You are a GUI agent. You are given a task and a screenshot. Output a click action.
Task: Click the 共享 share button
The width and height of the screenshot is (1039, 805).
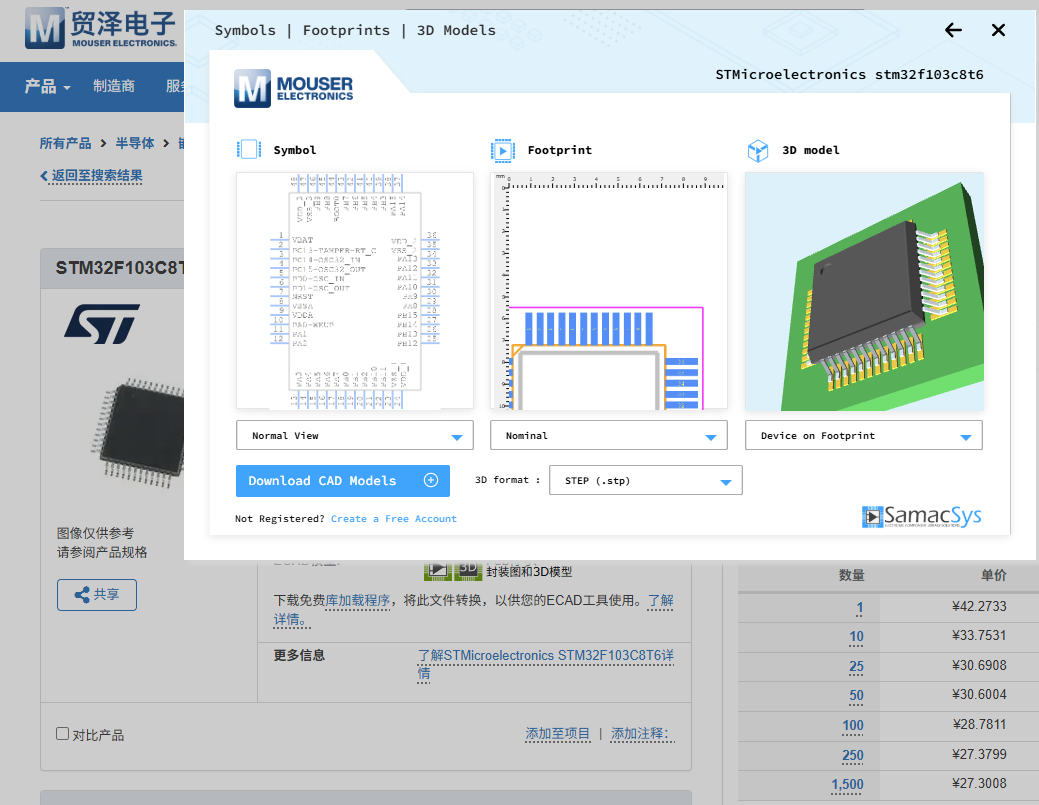[97, 595]
